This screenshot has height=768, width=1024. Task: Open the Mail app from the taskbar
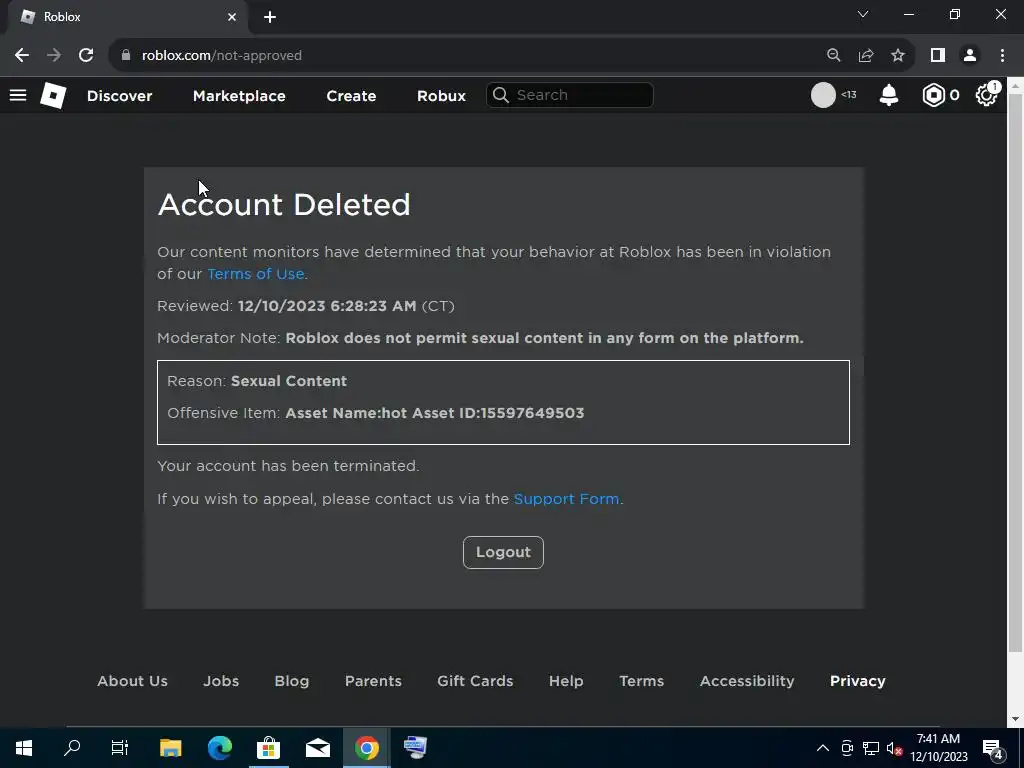point(317,748)
